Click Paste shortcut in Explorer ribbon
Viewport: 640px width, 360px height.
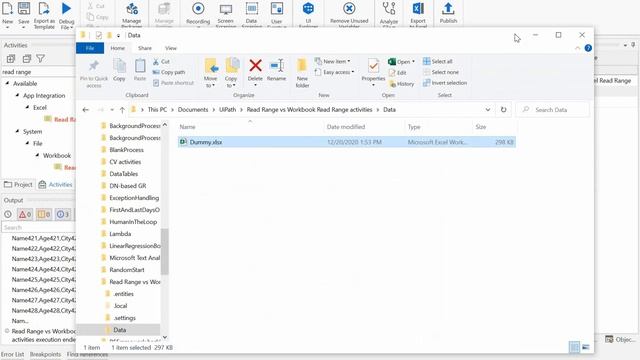click(173, 83)
